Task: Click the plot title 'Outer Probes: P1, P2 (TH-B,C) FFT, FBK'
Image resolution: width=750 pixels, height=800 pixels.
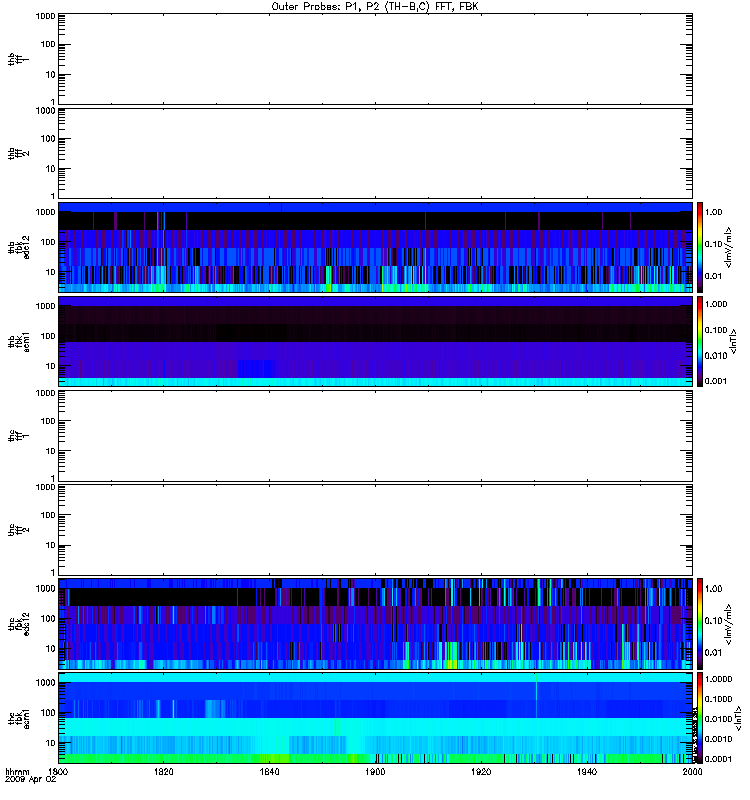Action: click(x=374, y=7)
